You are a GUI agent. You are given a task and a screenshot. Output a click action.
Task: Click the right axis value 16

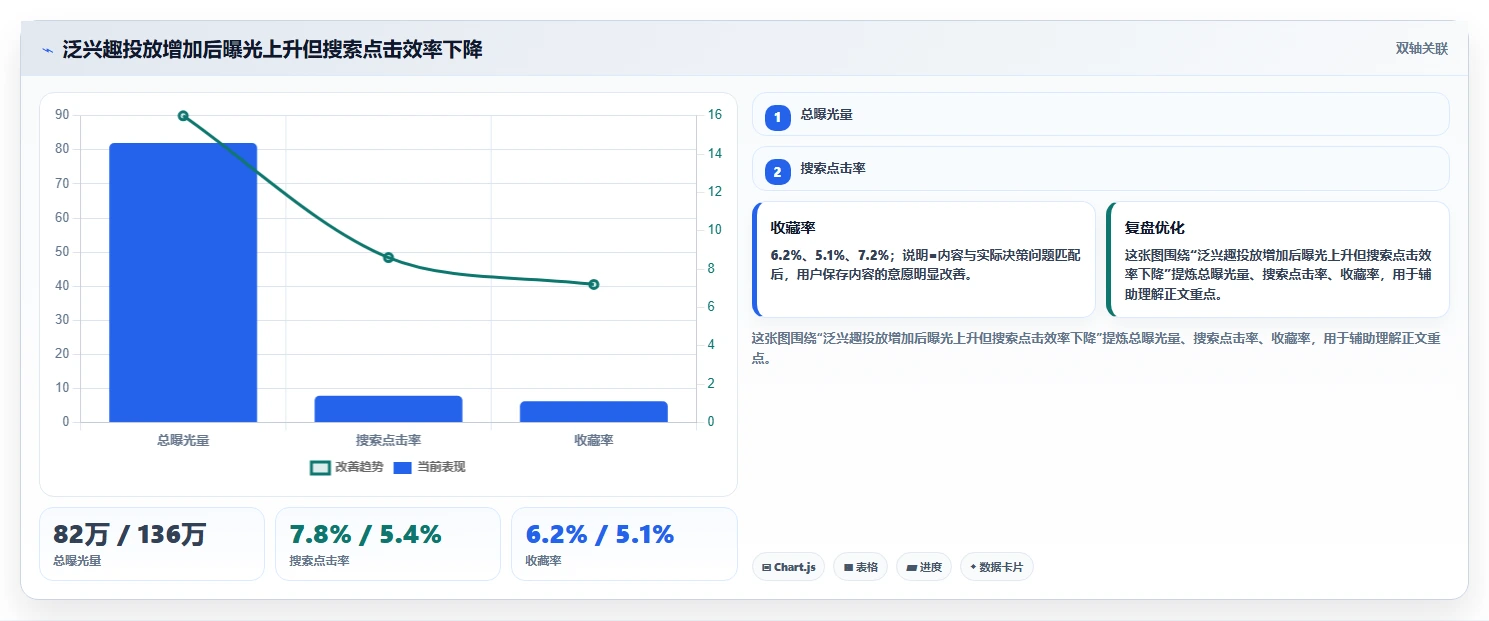click(x=715, y=115)
